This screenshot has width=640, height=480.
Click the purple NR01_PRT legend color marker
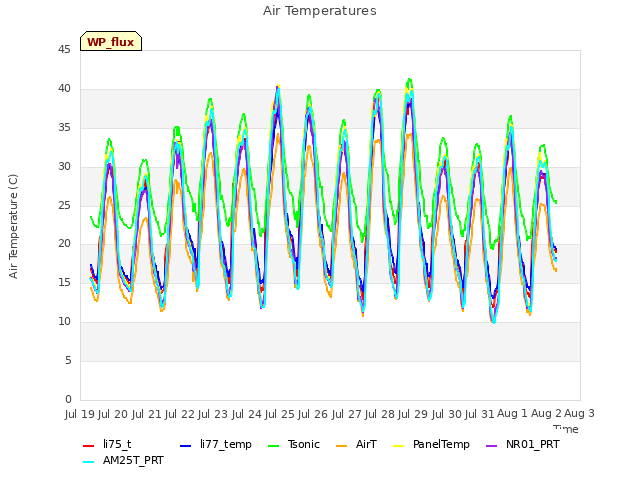[x=491, y=446]
